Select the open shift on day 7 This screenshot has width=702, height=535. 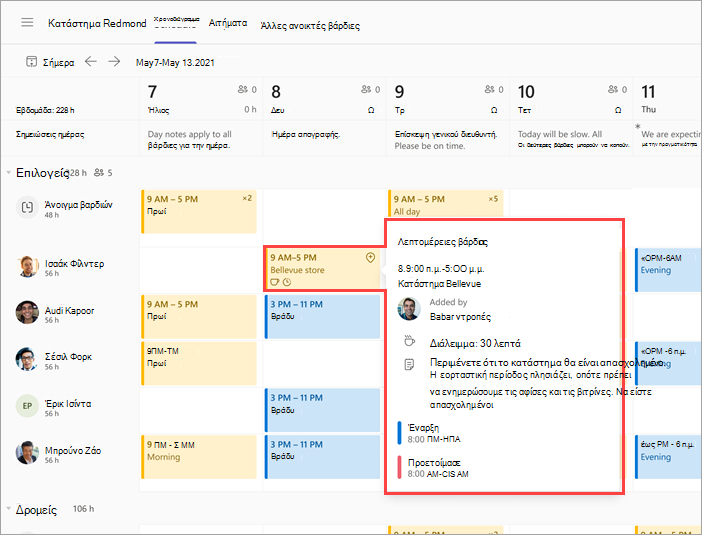click(199, 212)
